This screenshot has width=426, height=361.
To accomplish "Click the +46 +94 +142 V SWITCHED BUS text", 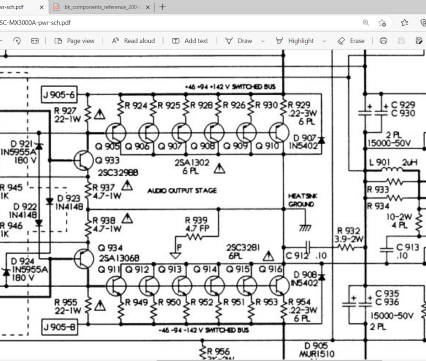I will [230, 87].
